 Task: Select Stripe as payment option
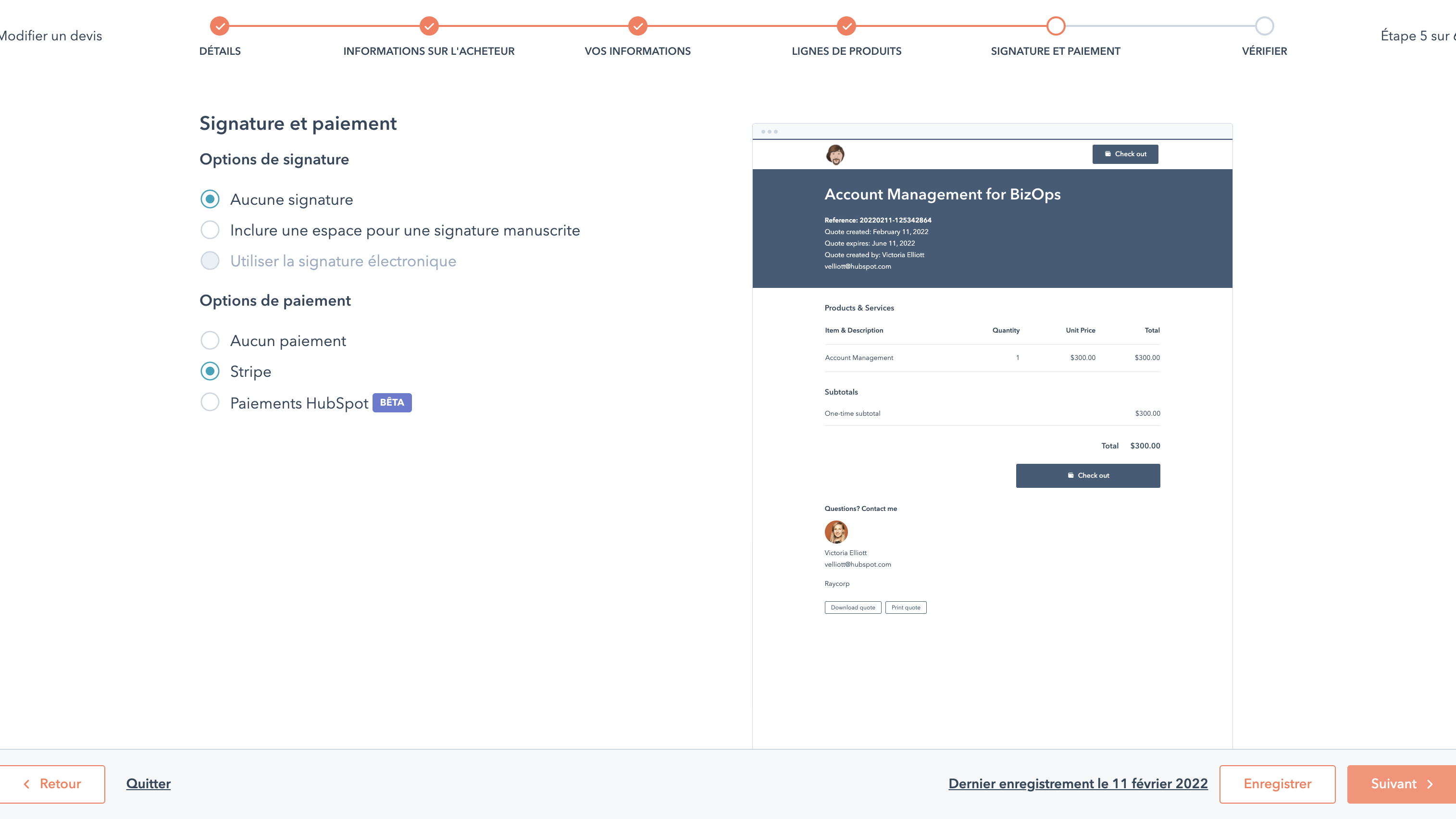210,372
